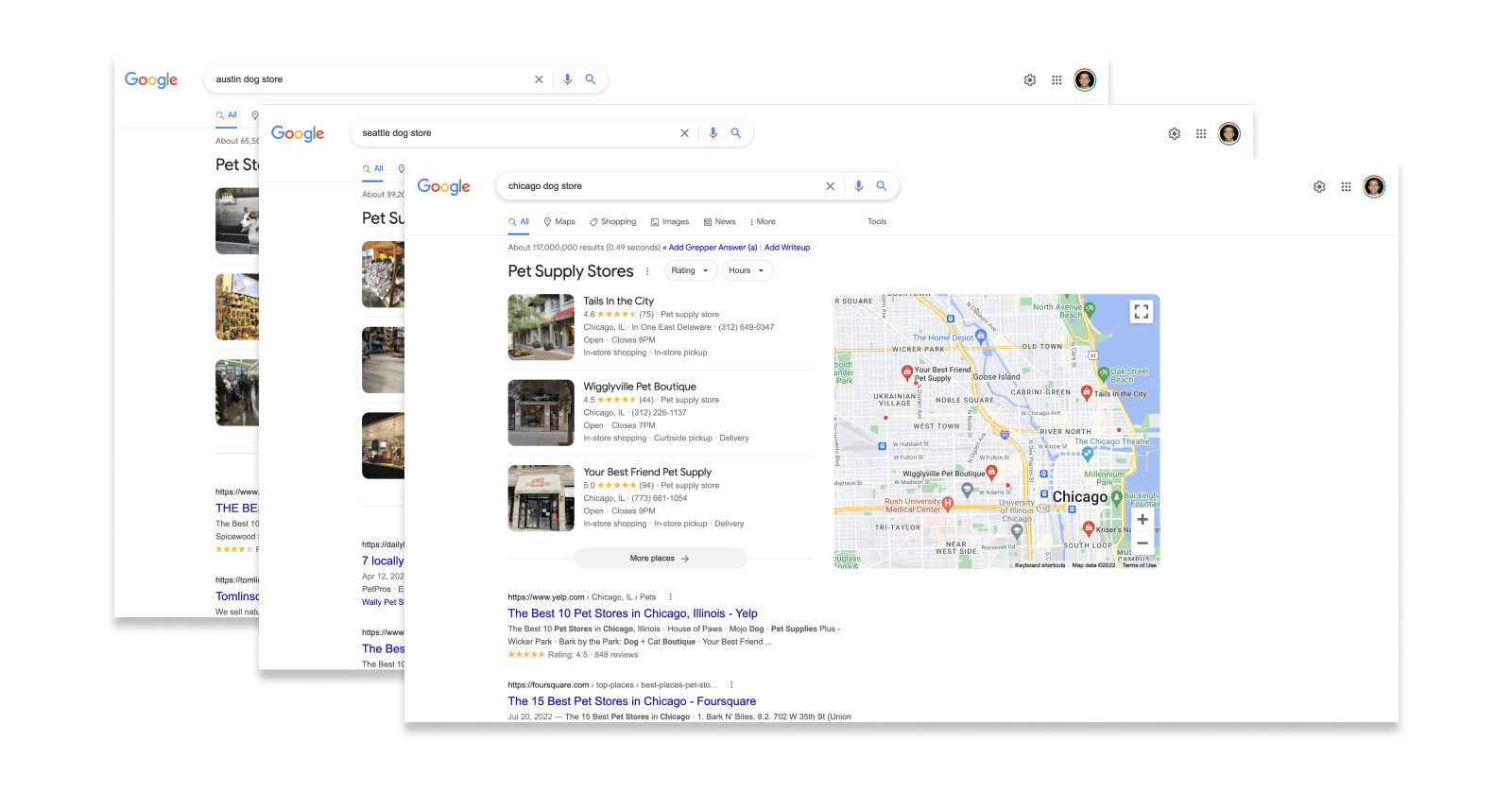1512x794 pixels.
Task: Click the magnifier search icon for Chicago query
Action: (x=881, y=186)
